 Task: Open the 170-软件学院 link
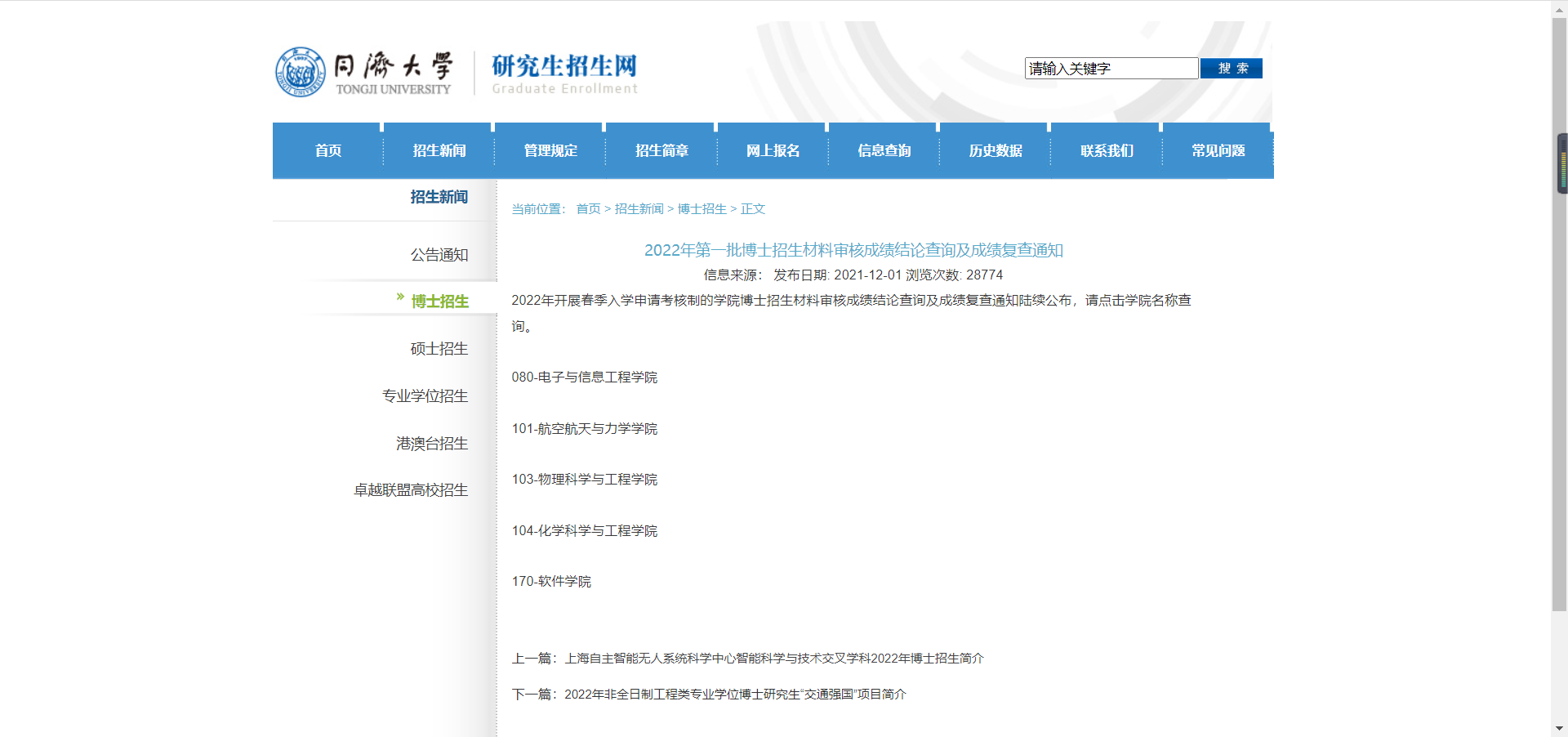coord(551,582)
